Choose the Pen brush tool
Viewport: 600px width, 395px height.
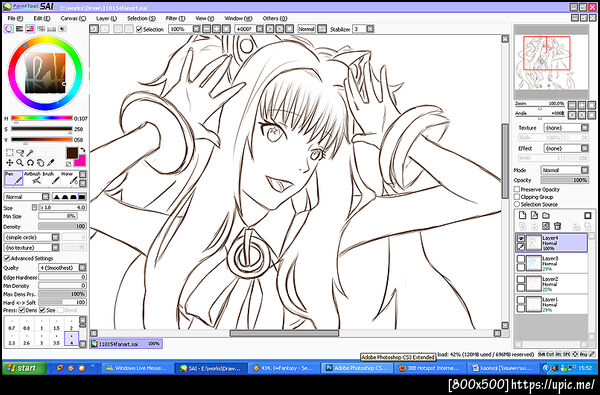click(13, 178)
